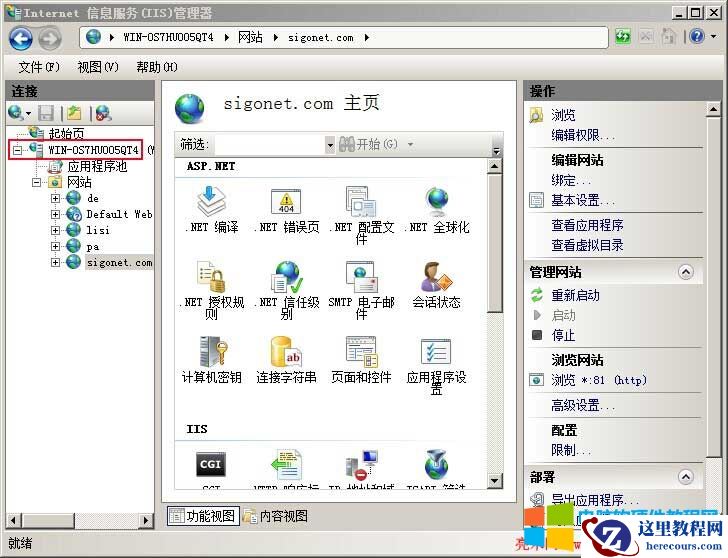Click 浏览 *:81 (http) link
The width and height of the screenshot is (728, 558).
point(599,380)
